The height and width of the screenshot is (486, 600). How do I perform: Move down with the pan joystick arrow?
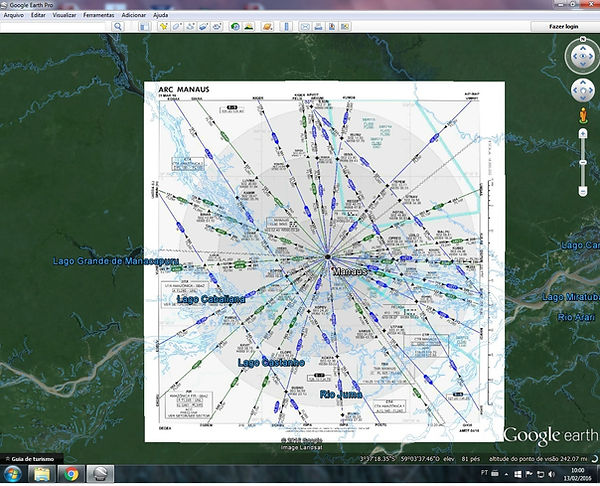click(583, 99)
